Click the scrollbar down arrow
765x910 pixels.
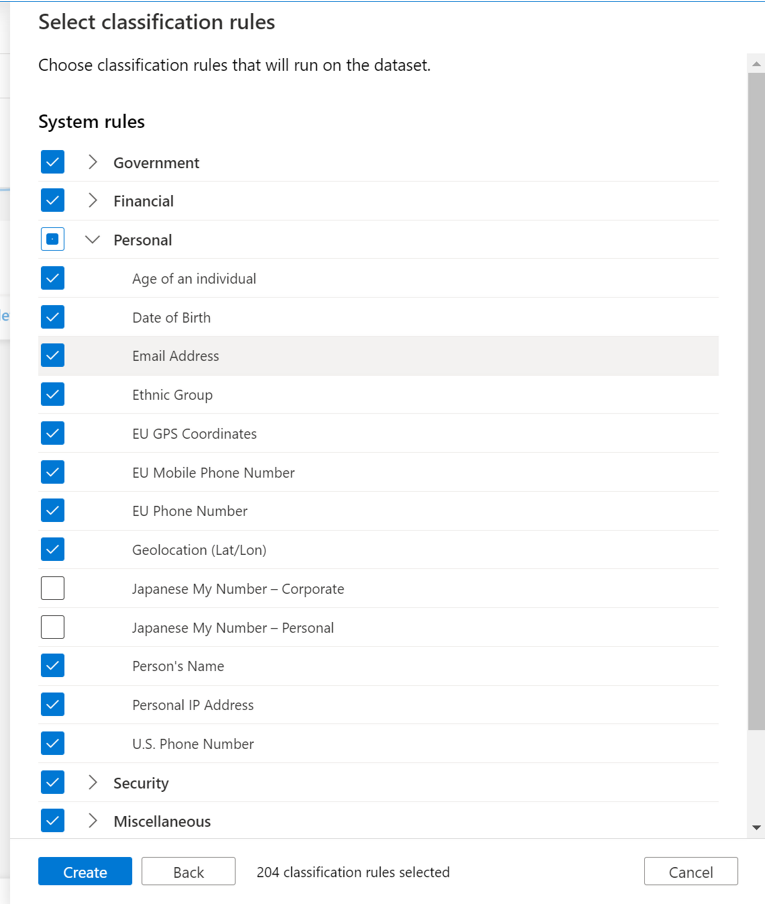point(756,828)
